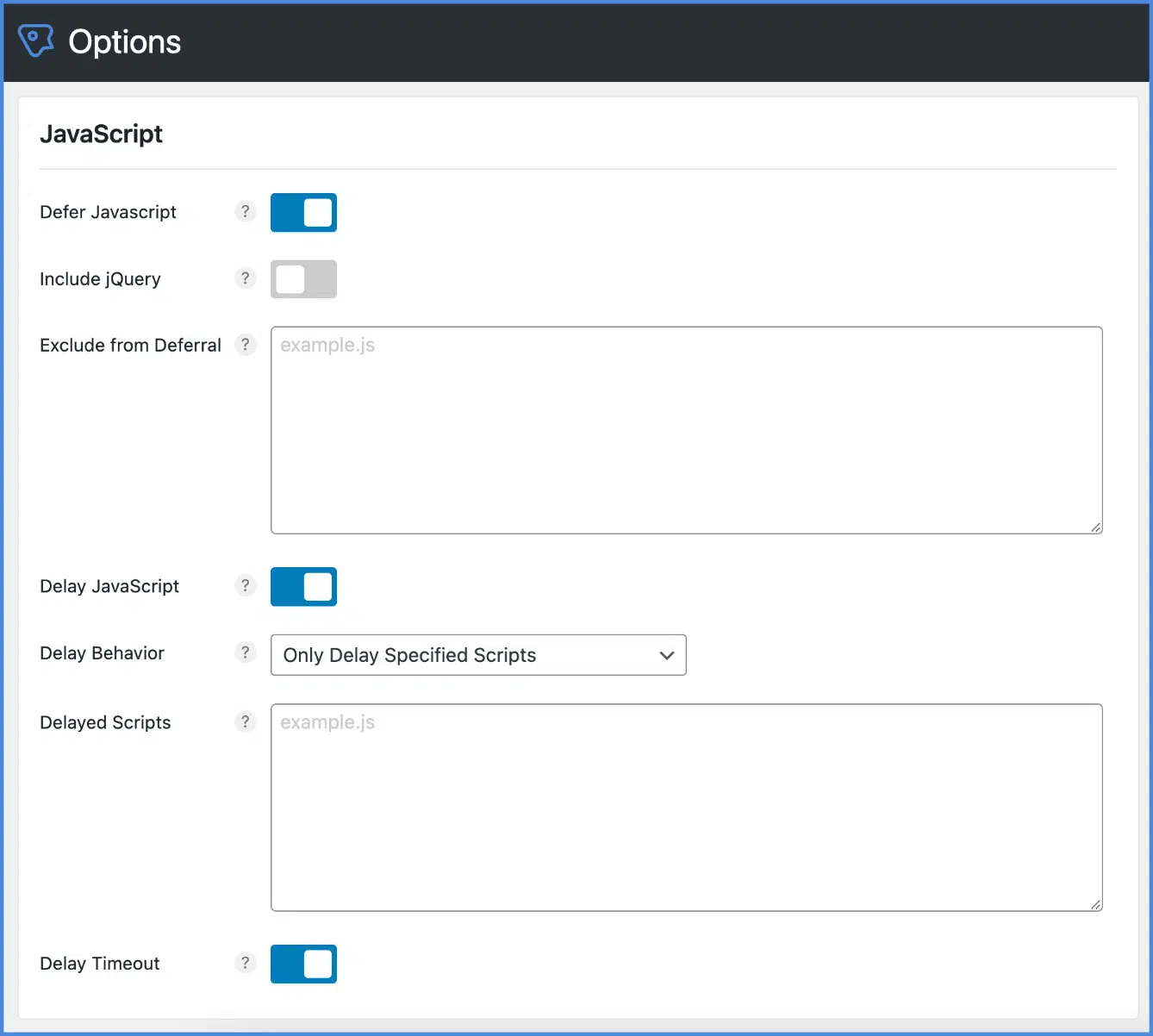Open the Exclude from Deferral help tooltip
The width and height of the screenshot is (1153, 1036).
246,345
